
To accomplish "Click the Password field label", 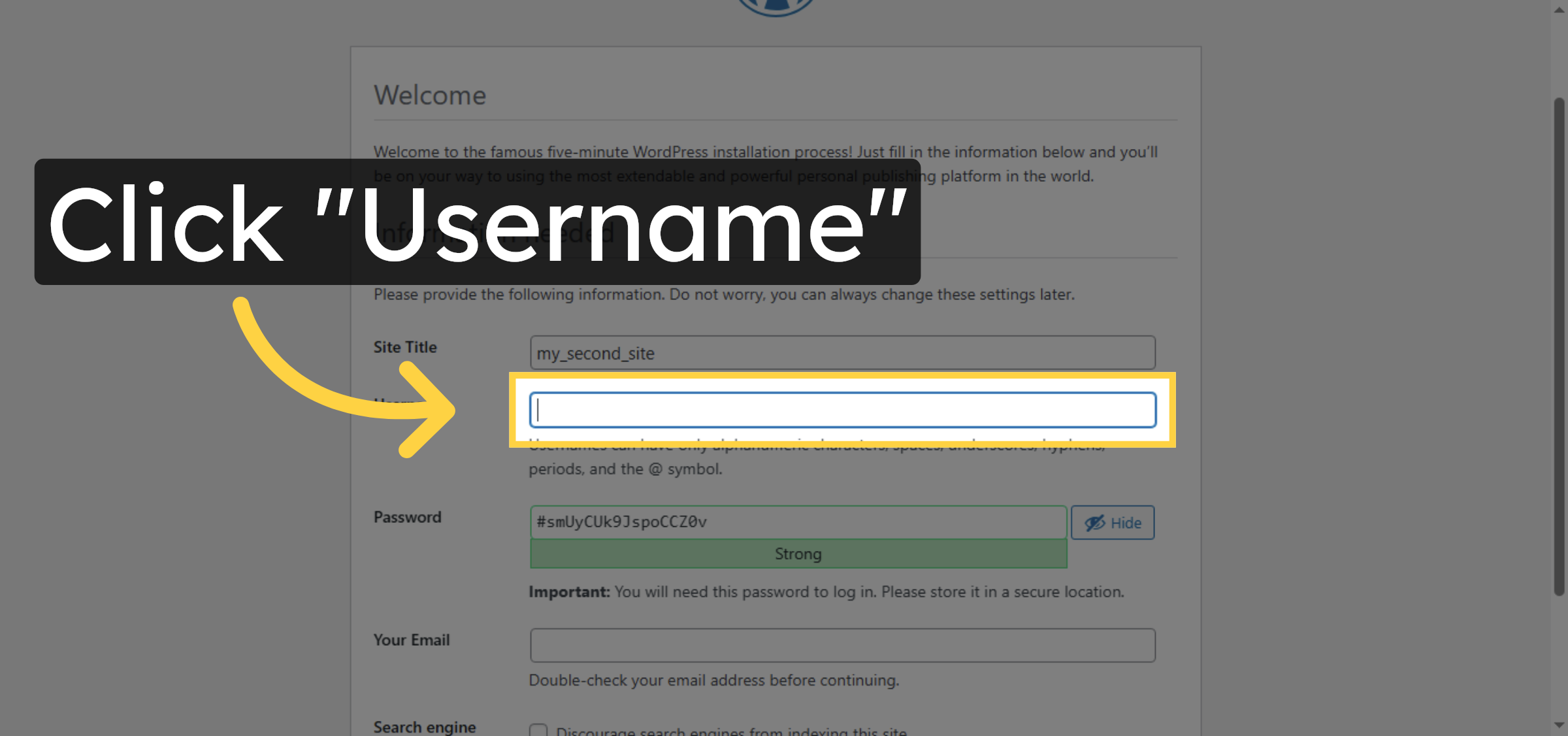I will click(x=408, y=517).
